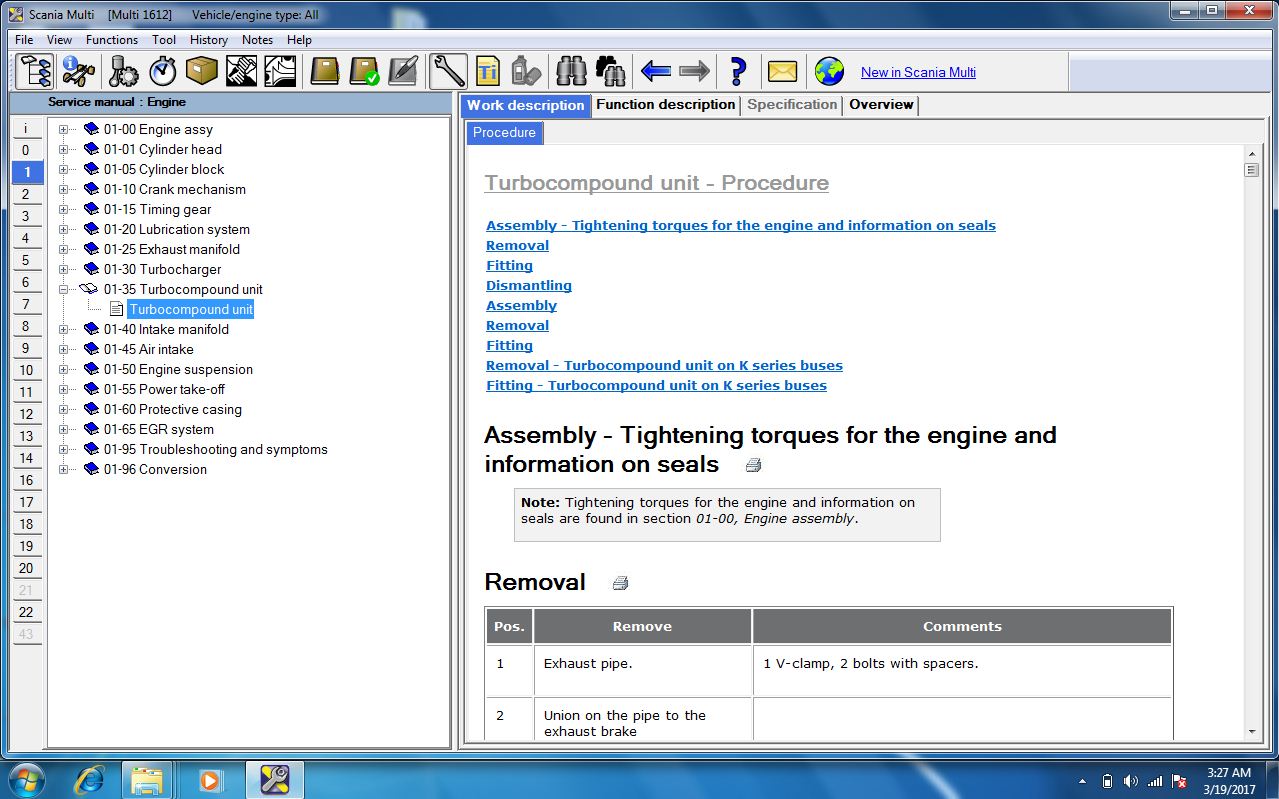The image size is (1279, 799).
Task: Follow 'Removal - Turbocompound unit on K series buses' link
Action: click(x=664, y=365)
